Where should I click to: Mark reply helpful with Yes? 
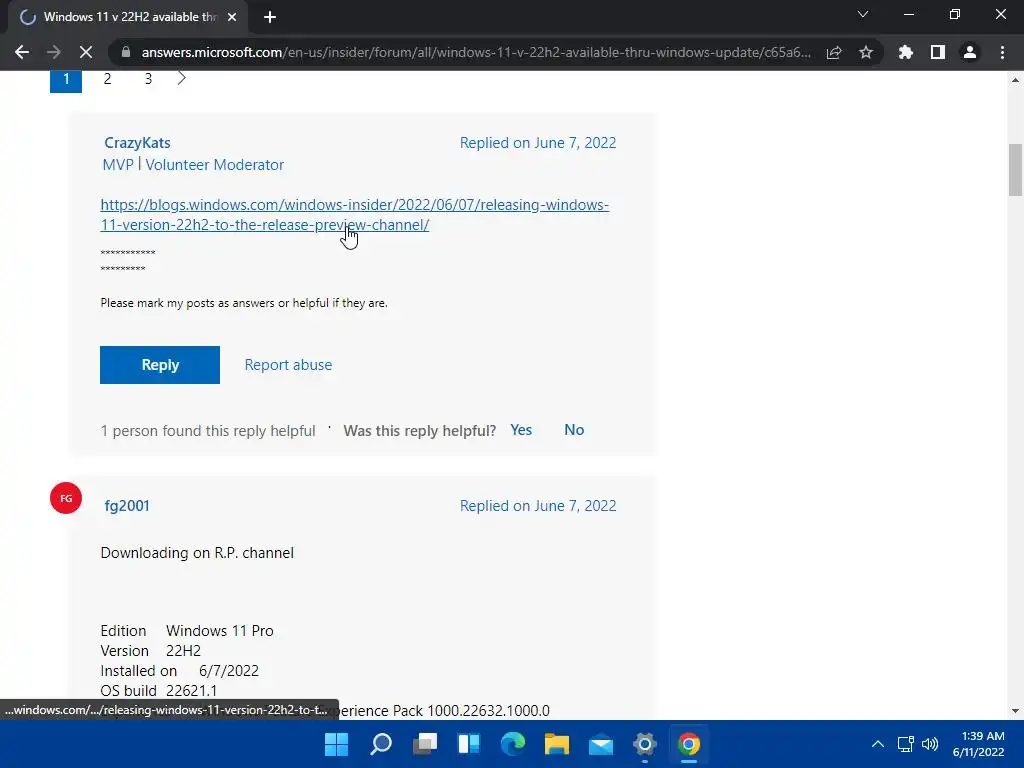520,430
